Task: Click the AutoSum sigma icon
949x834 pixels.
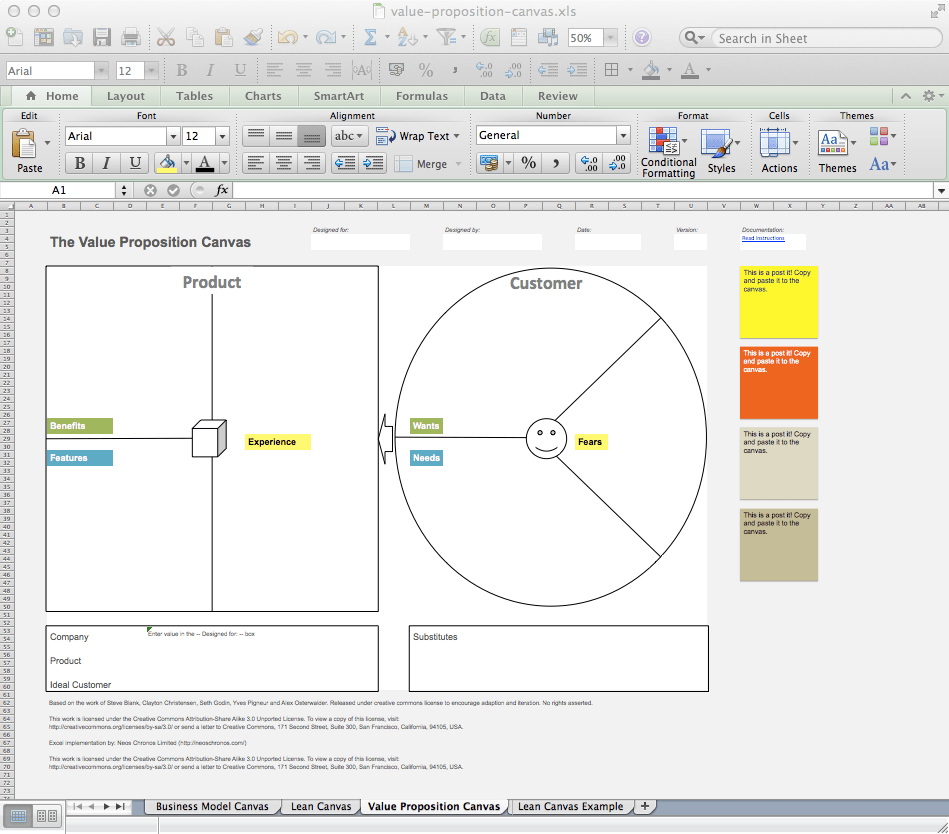Action: pos(370,38)
